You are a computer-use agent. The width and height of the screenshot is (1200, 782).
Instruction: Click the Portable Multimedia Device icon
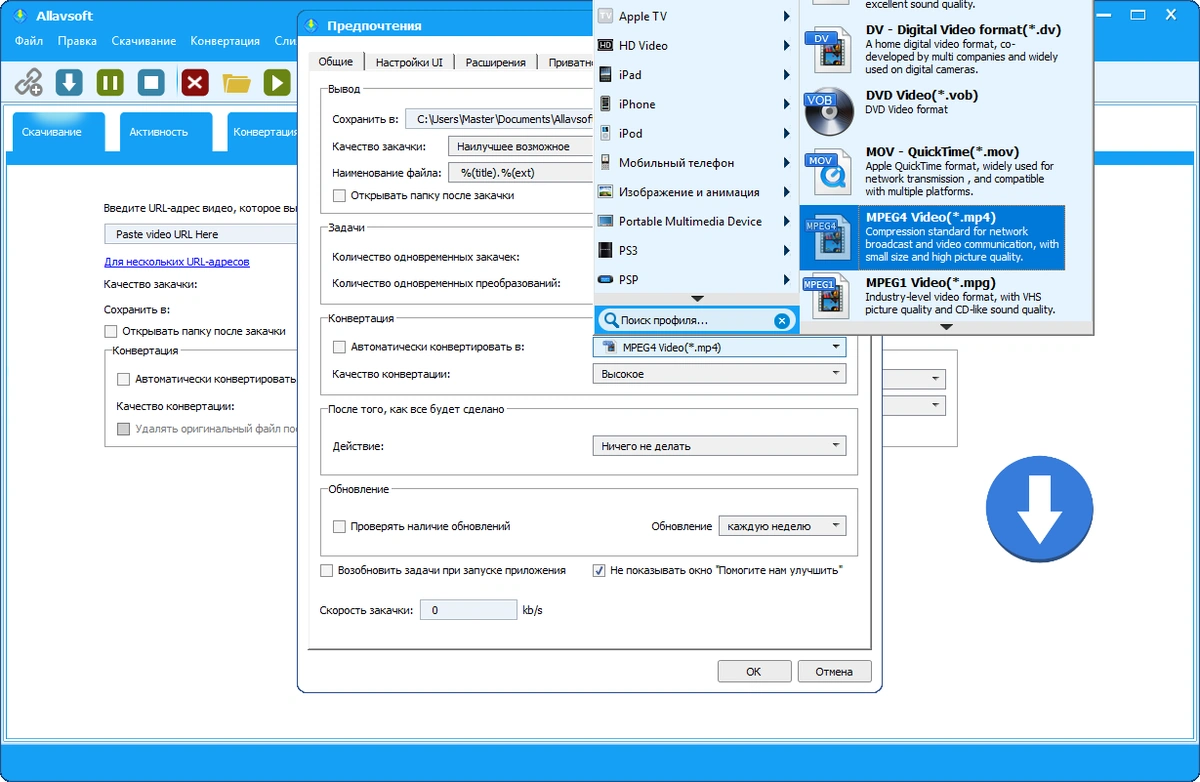(605, 221)
